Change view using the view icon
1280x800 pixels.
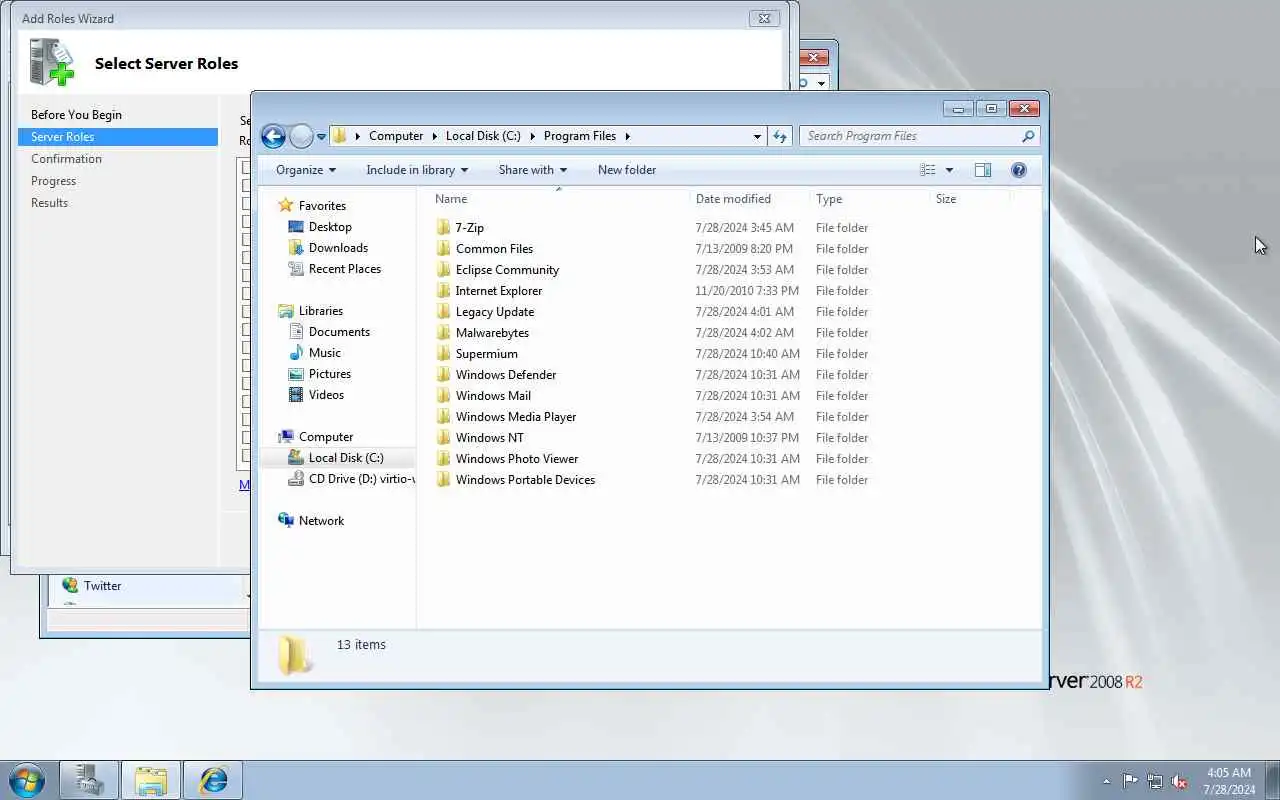(928, 170)
